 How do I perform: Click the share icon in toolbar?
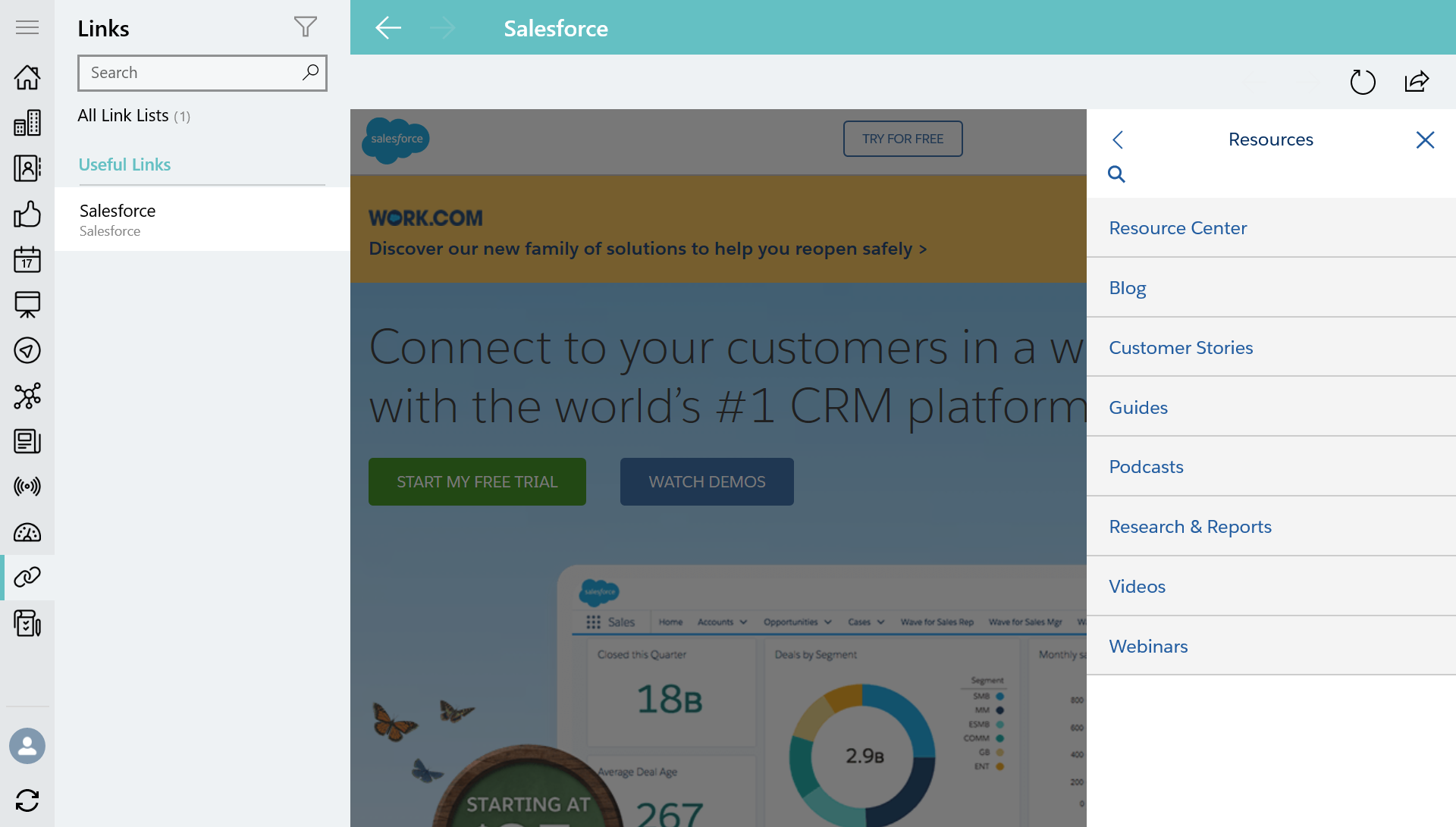pyautogui.click(x=1417, y=82)
